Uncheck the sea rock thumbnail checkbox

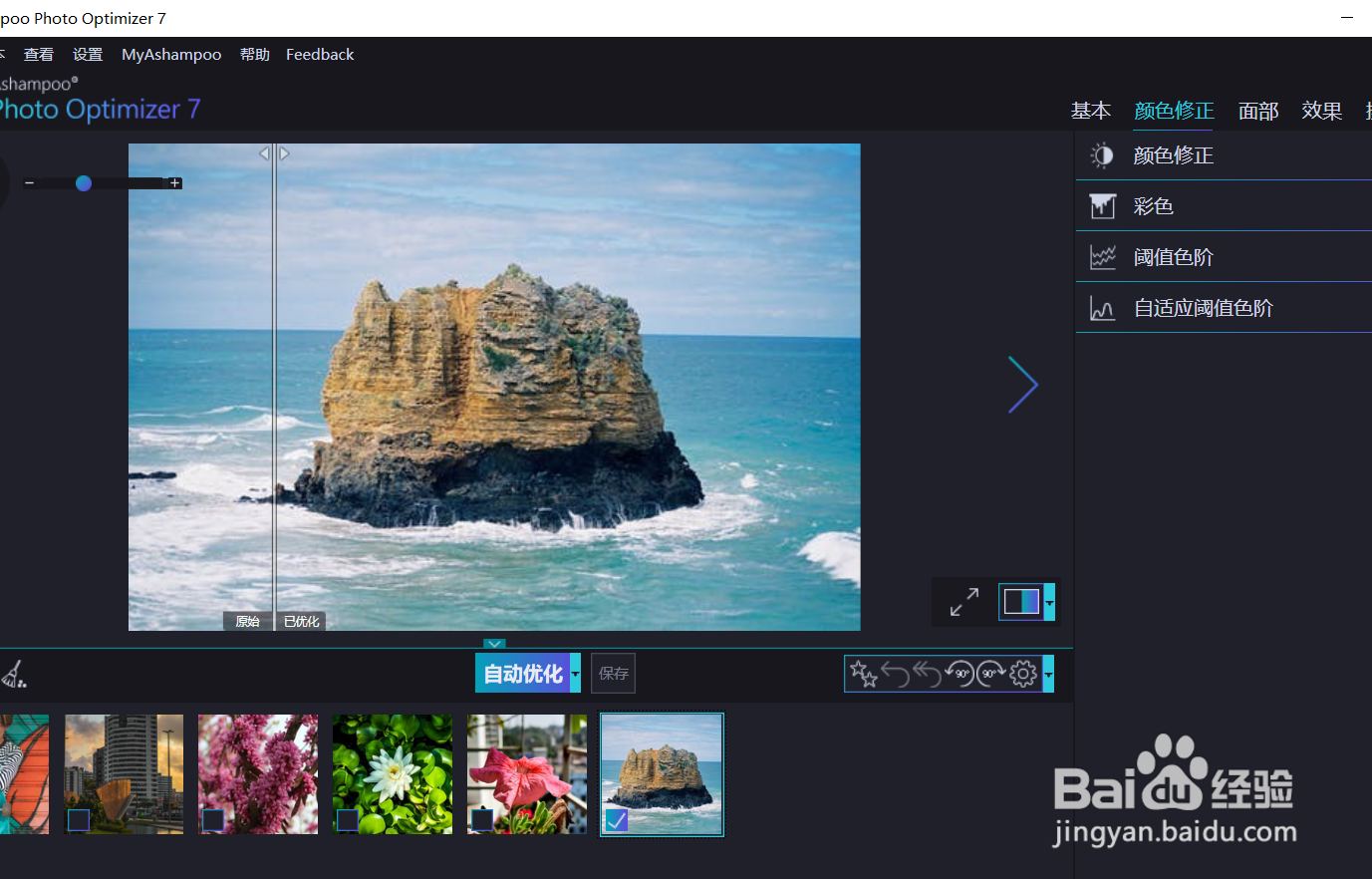tap(617, 820)
